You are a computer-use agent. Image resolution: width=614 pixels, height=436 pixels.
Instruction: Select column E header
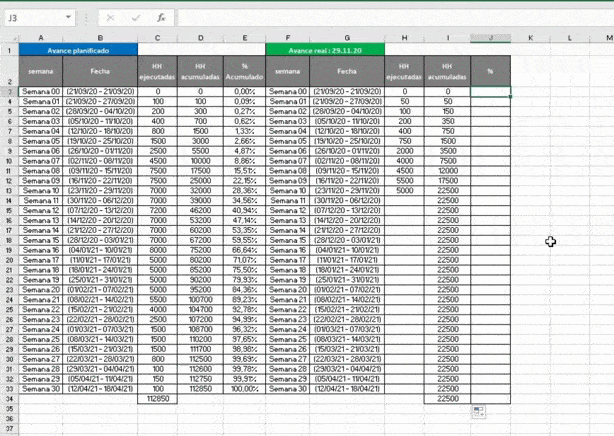(245, 38)
